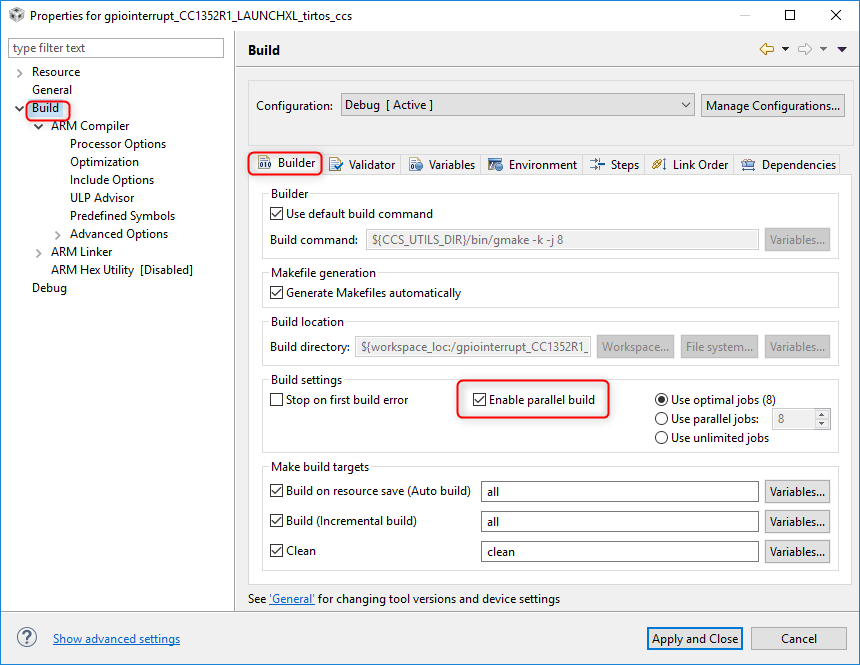
Task: Click the help question mark icon
Action: 27,638
